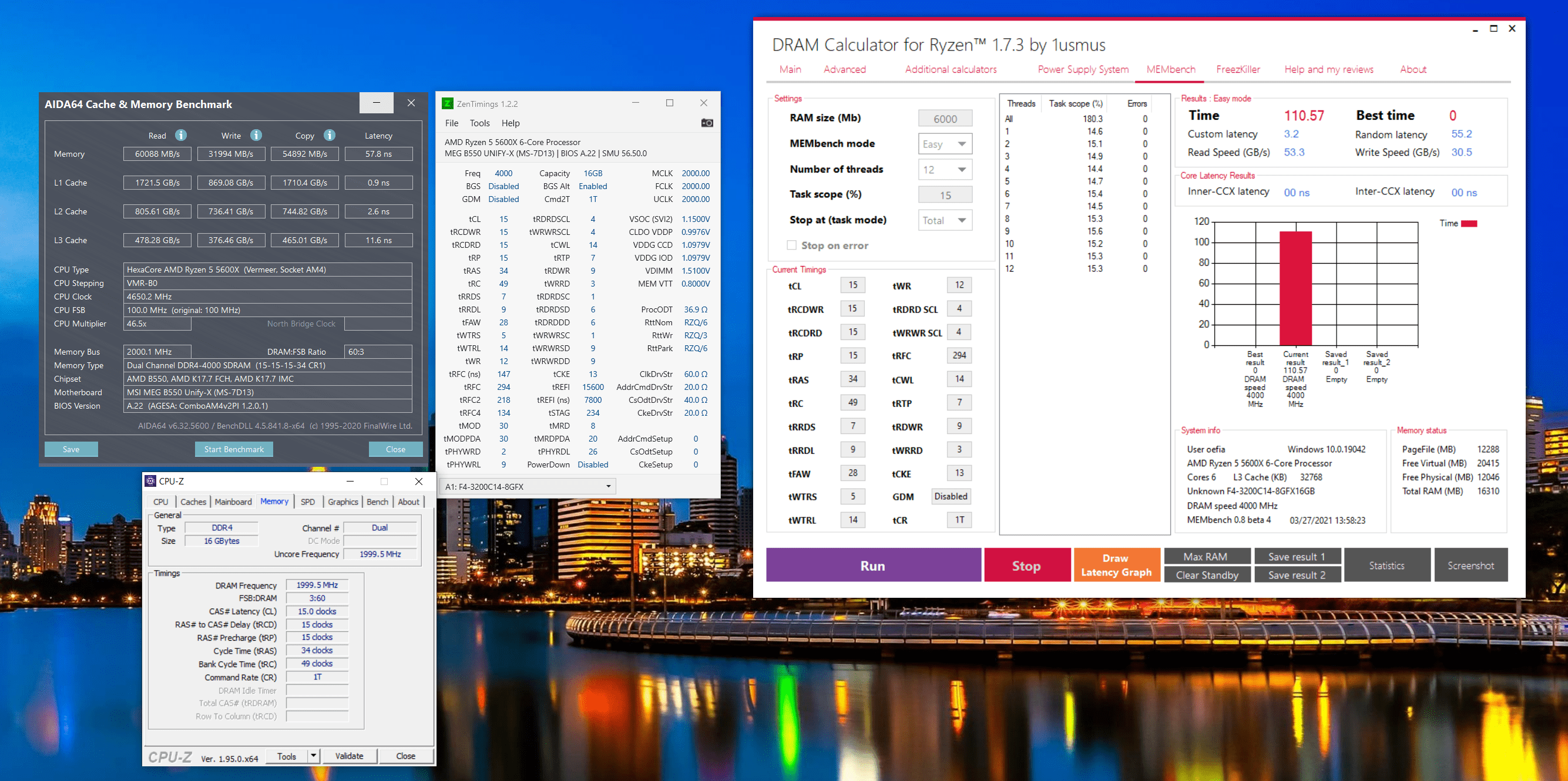
Task: Click the Statistics button
Action: click(x=1386, y=565)
